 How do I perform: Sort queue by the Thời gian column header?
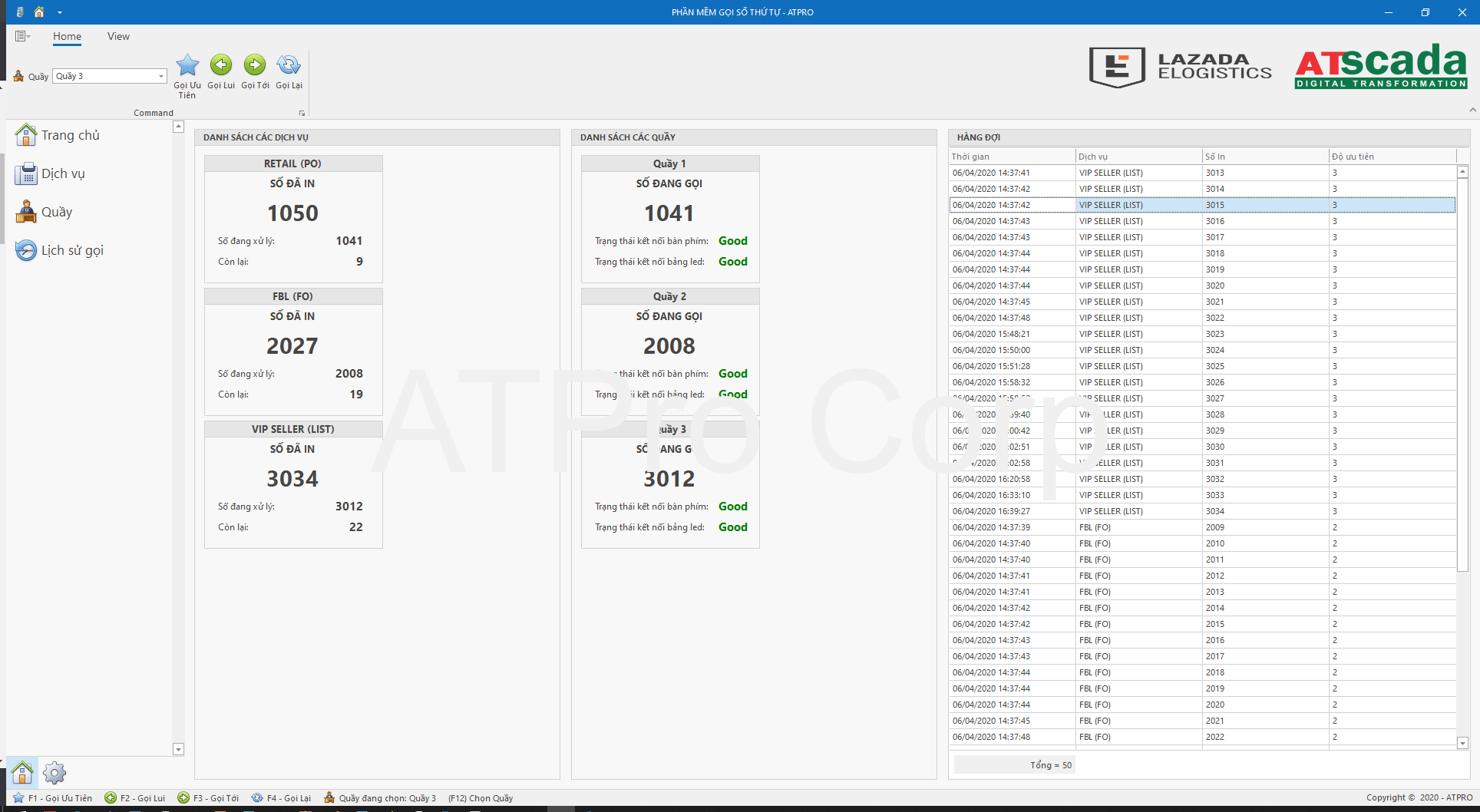click(1010, 157)
